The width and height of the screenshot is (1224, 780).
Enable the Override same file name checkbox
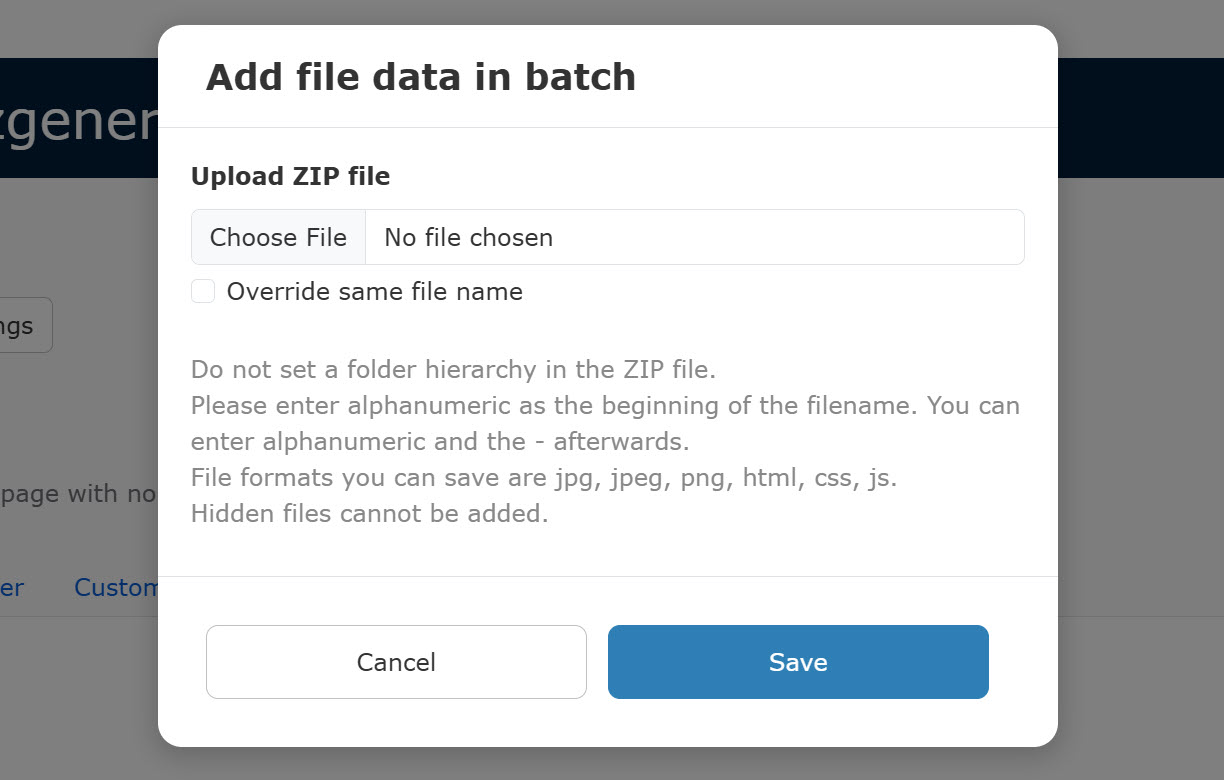(203, 291)
